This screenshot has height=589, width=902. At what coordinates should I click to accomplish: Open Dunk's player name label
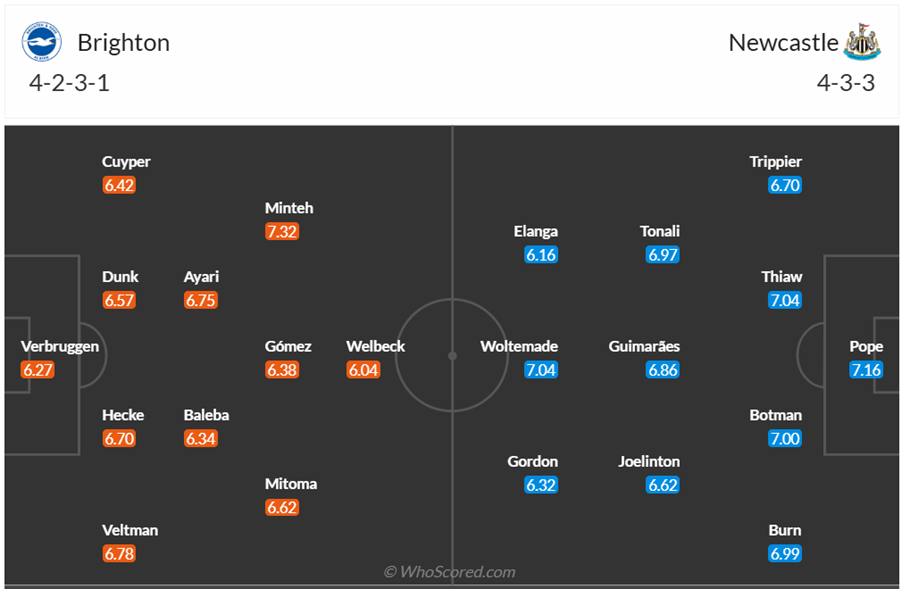coord(120,277)
